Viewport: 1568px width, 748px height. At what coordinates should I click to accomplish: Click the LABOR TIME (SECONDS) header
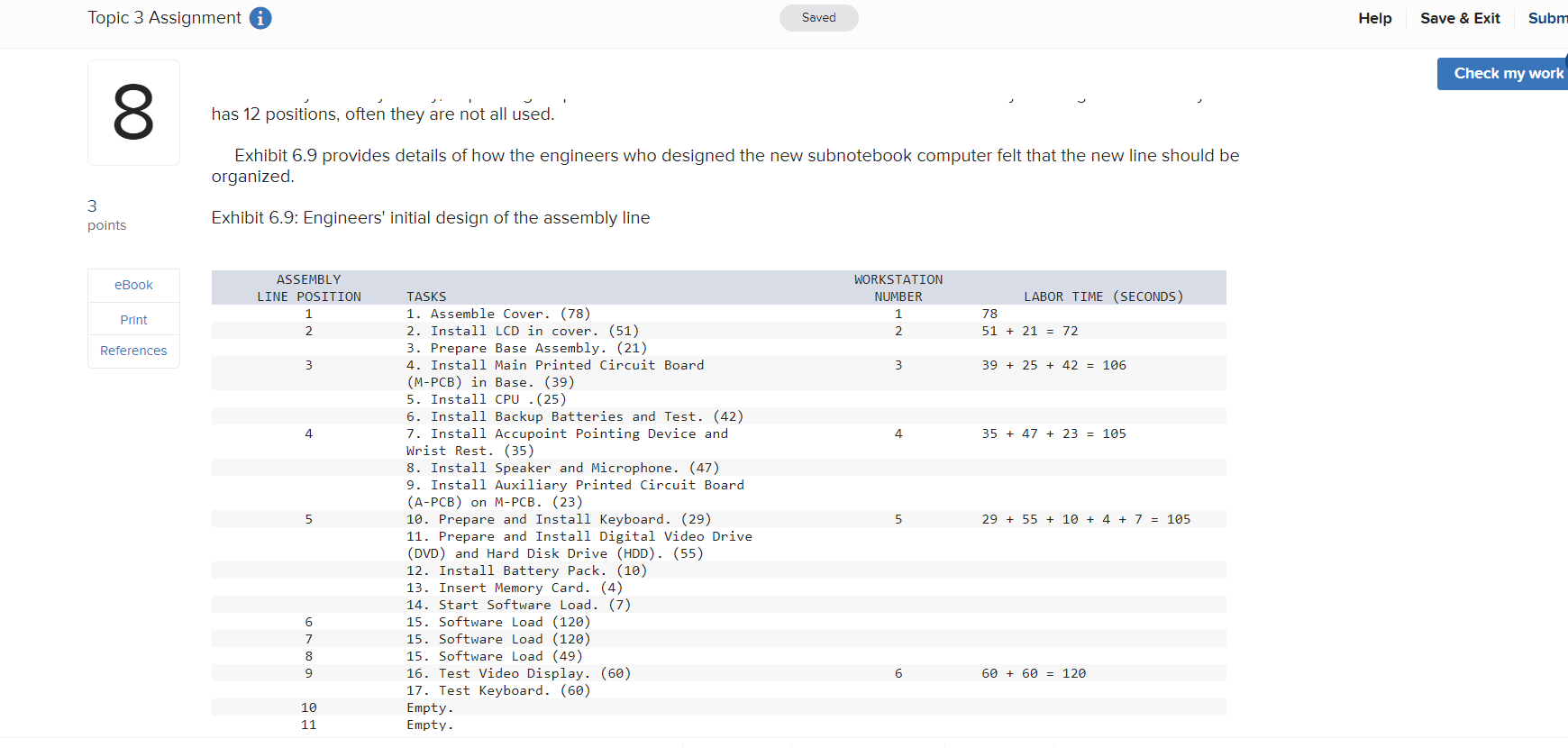(1103, 296)
